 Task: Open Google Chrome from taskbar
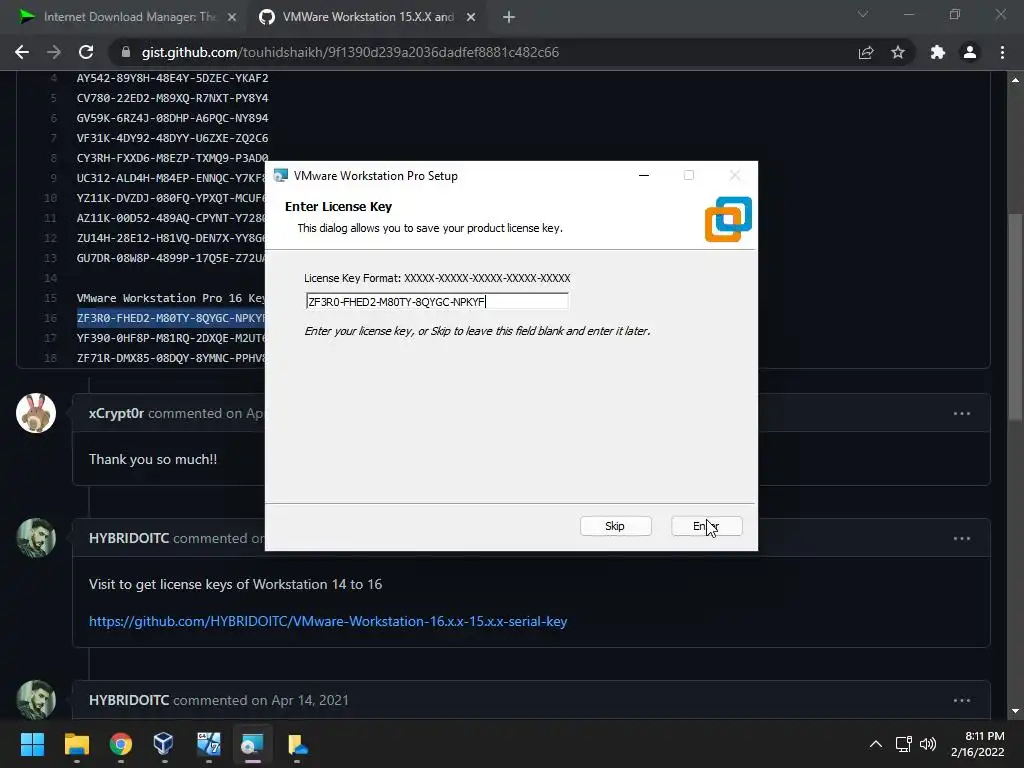click(x=121, y=744)
